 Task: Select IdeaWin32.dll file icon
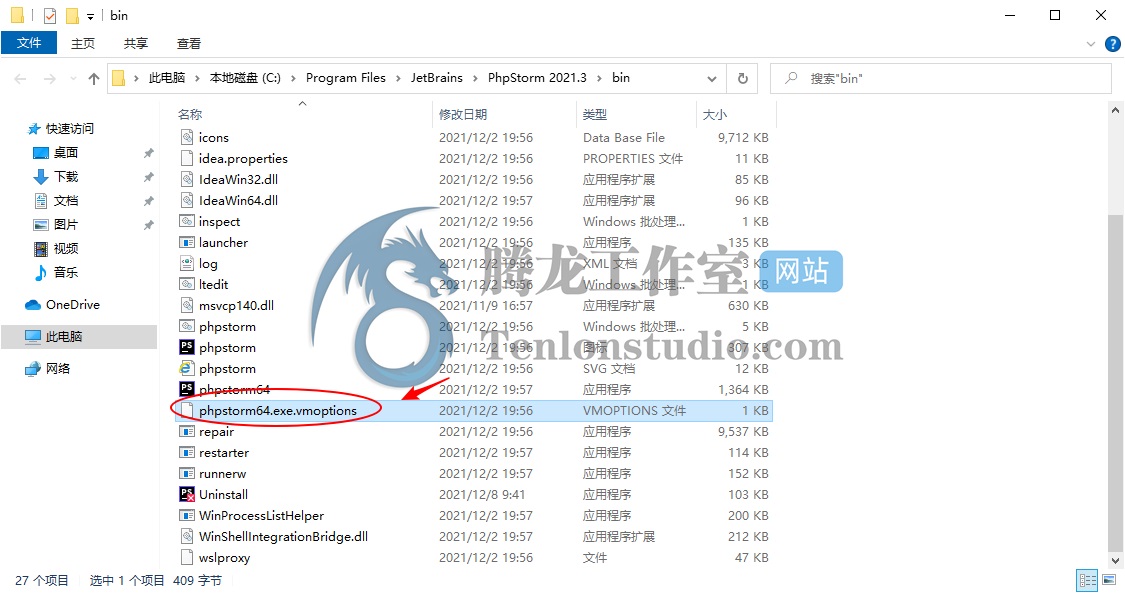(187, 179)
